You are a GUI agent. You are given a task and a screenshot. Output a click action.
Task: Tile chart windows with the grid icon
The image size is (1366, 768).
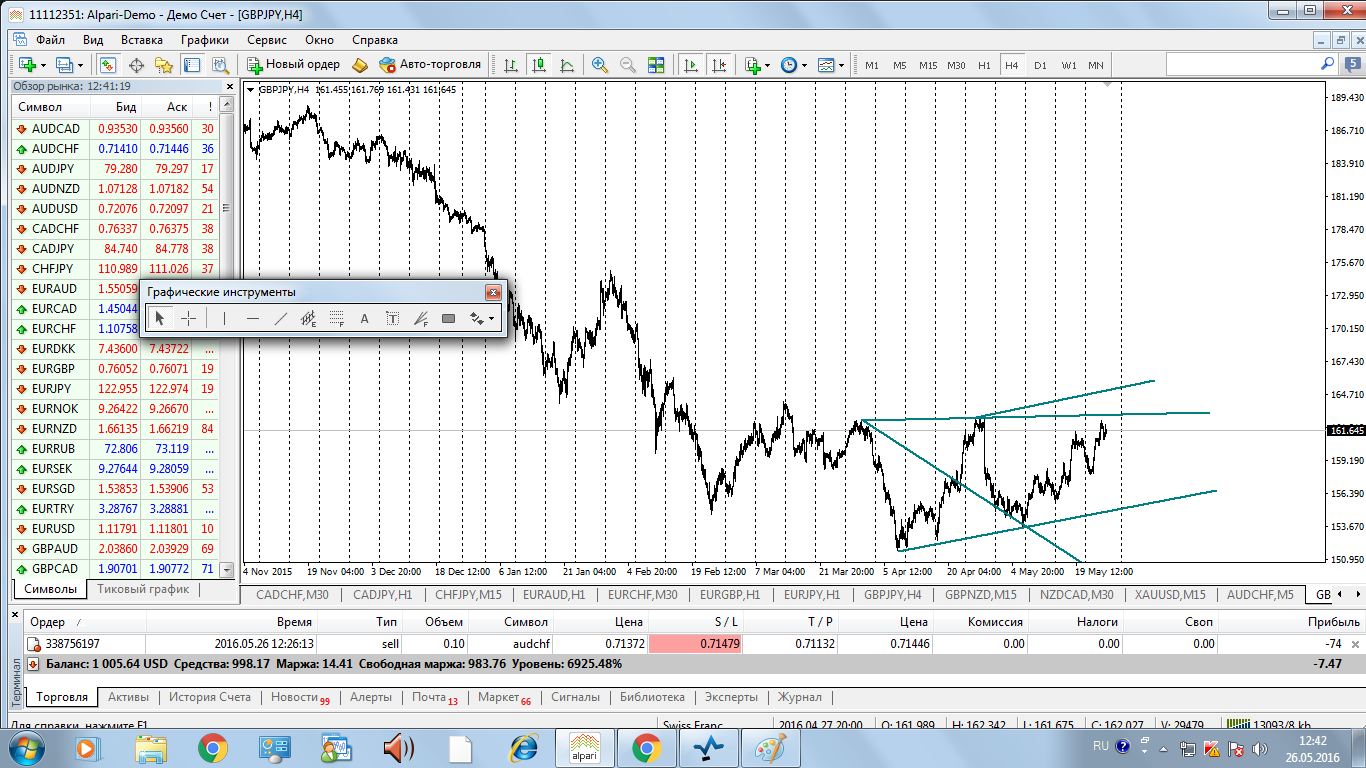point(656,65)
